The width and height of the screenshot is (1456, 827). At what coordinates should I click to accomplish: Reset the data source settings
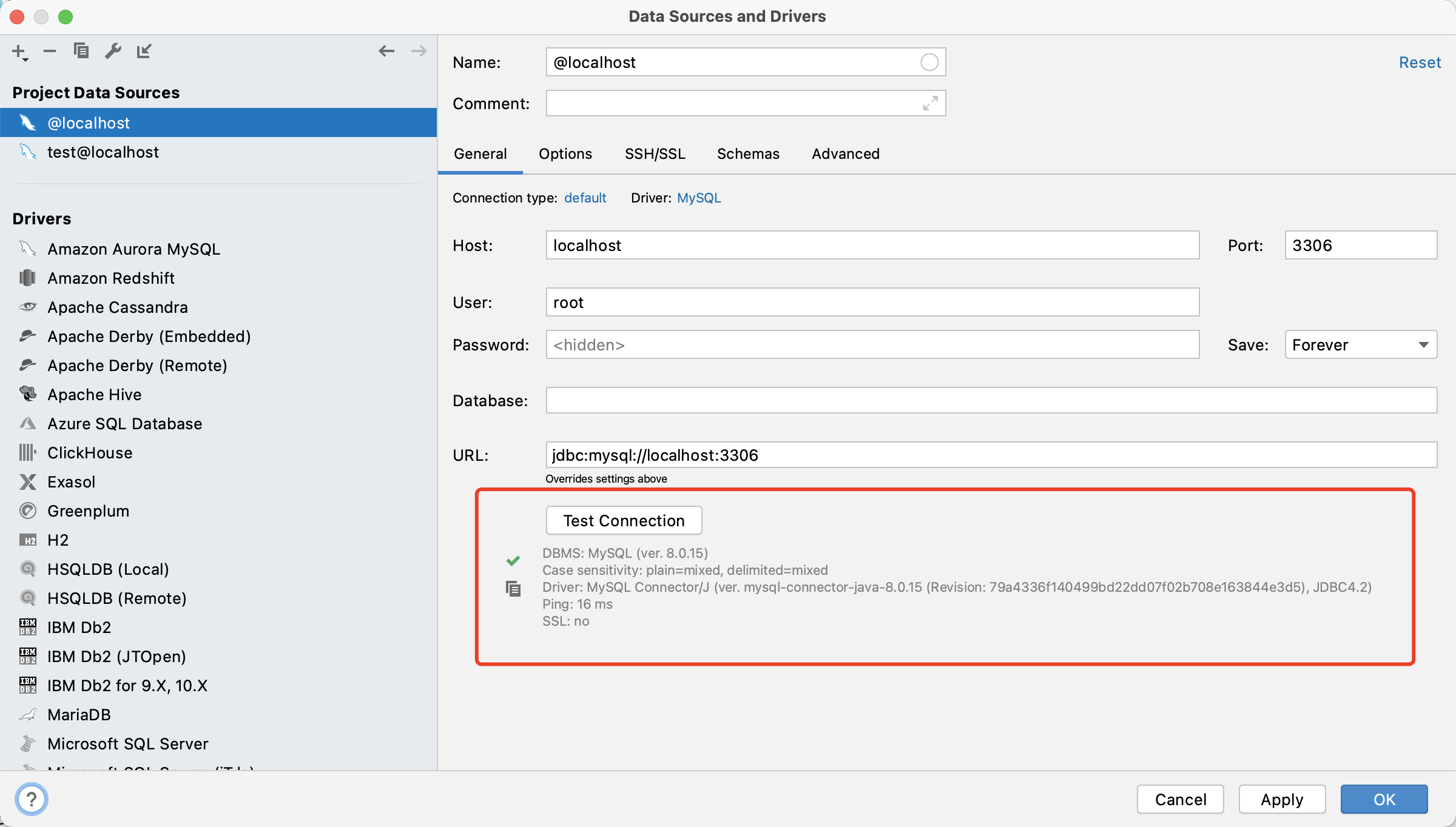(1420, 62)
